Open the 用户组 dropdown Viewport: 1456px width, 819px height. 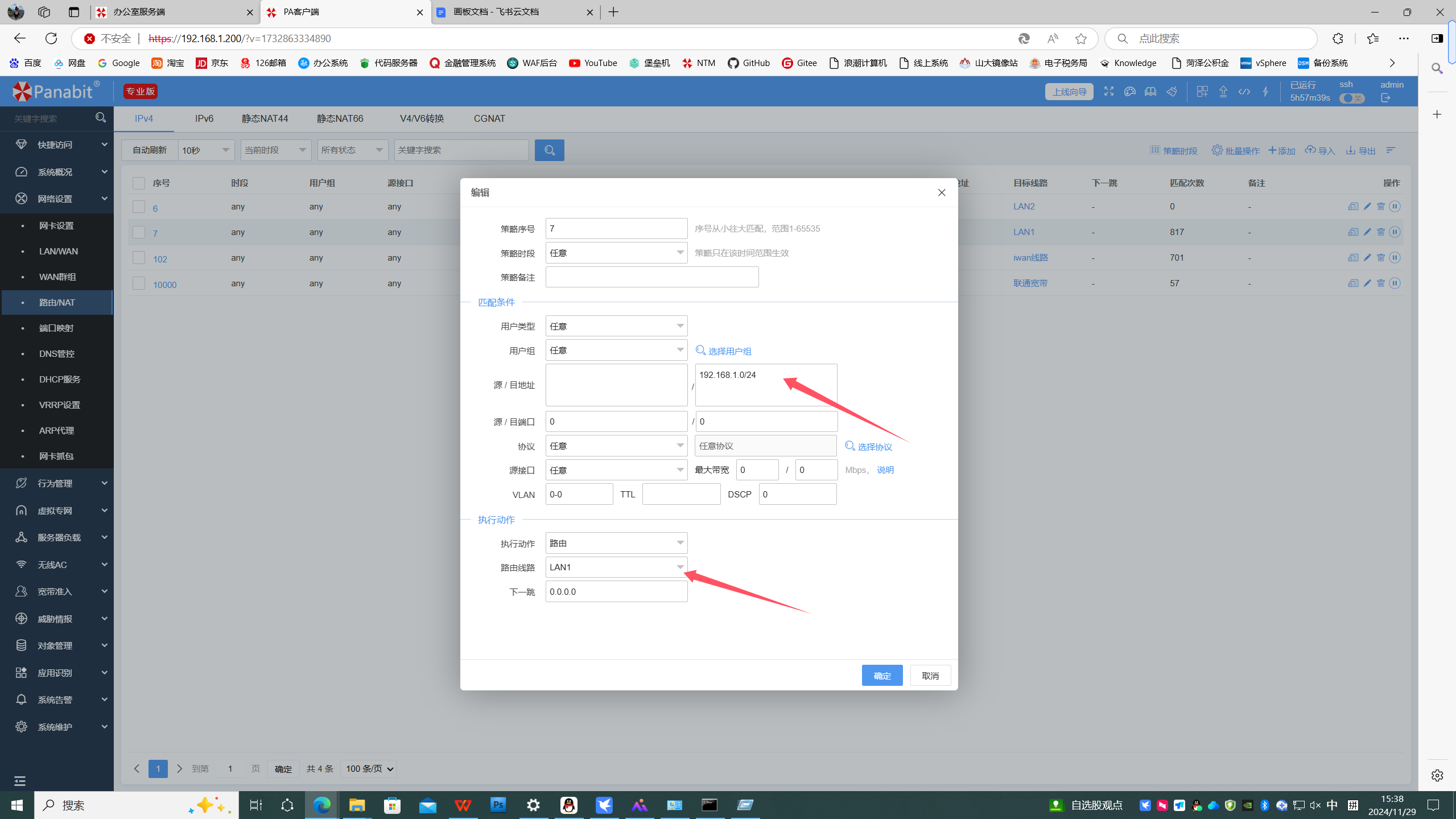click(616, 350)
